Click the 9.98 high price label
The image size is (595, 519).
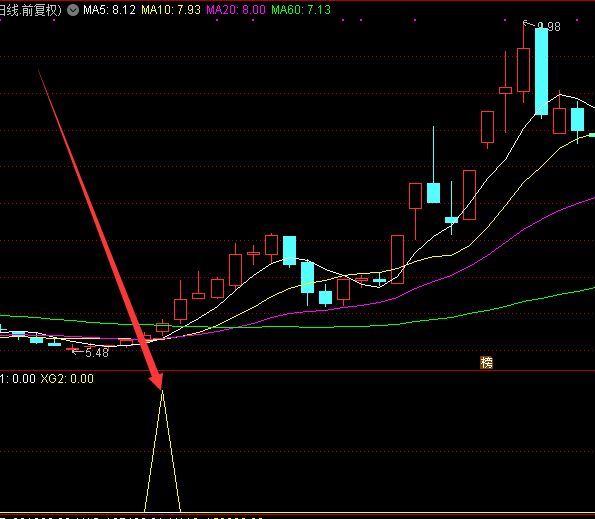coord(549,27)
